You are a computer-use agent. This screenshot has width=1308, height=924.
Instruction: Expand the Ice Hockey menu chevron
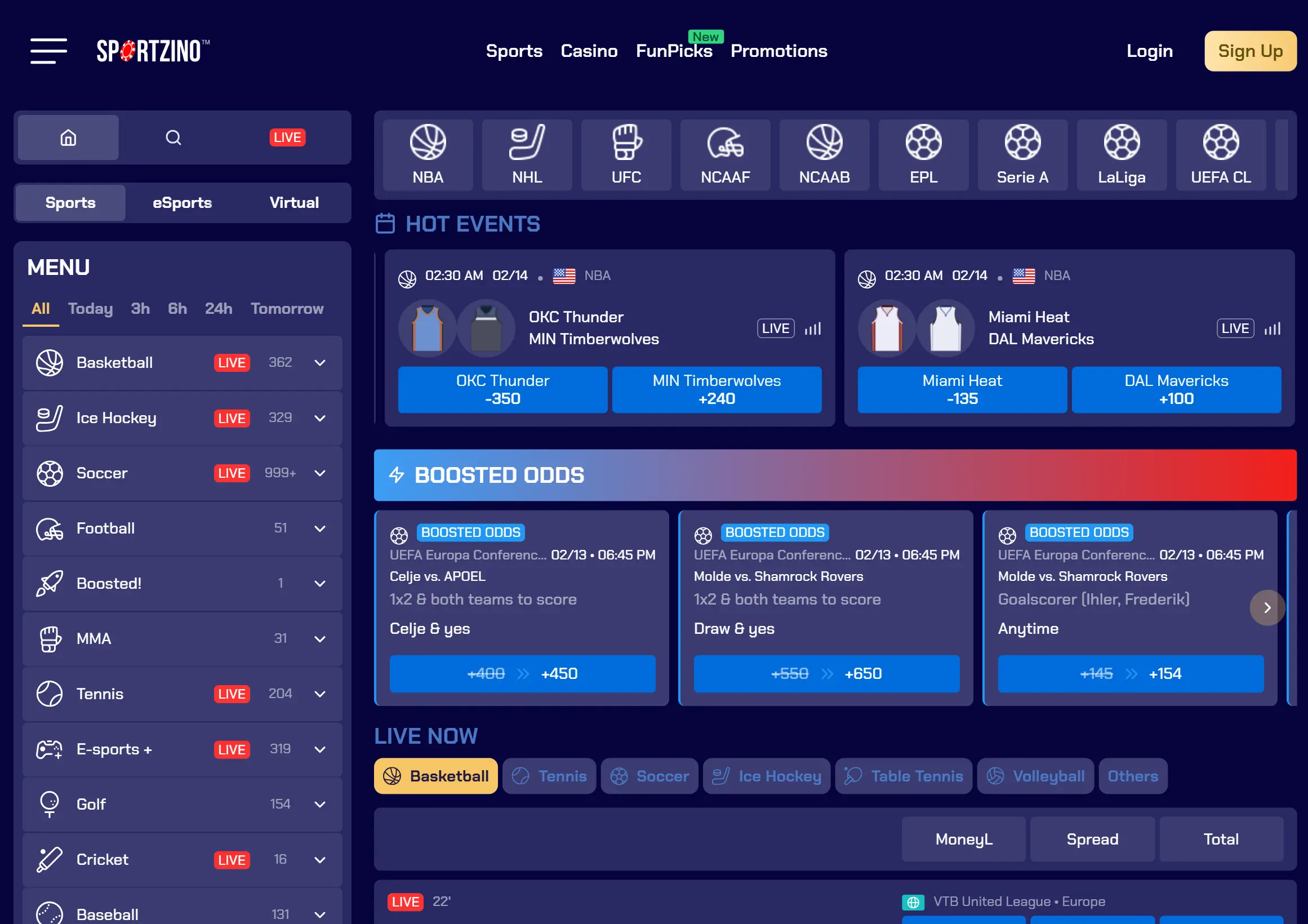320,418
